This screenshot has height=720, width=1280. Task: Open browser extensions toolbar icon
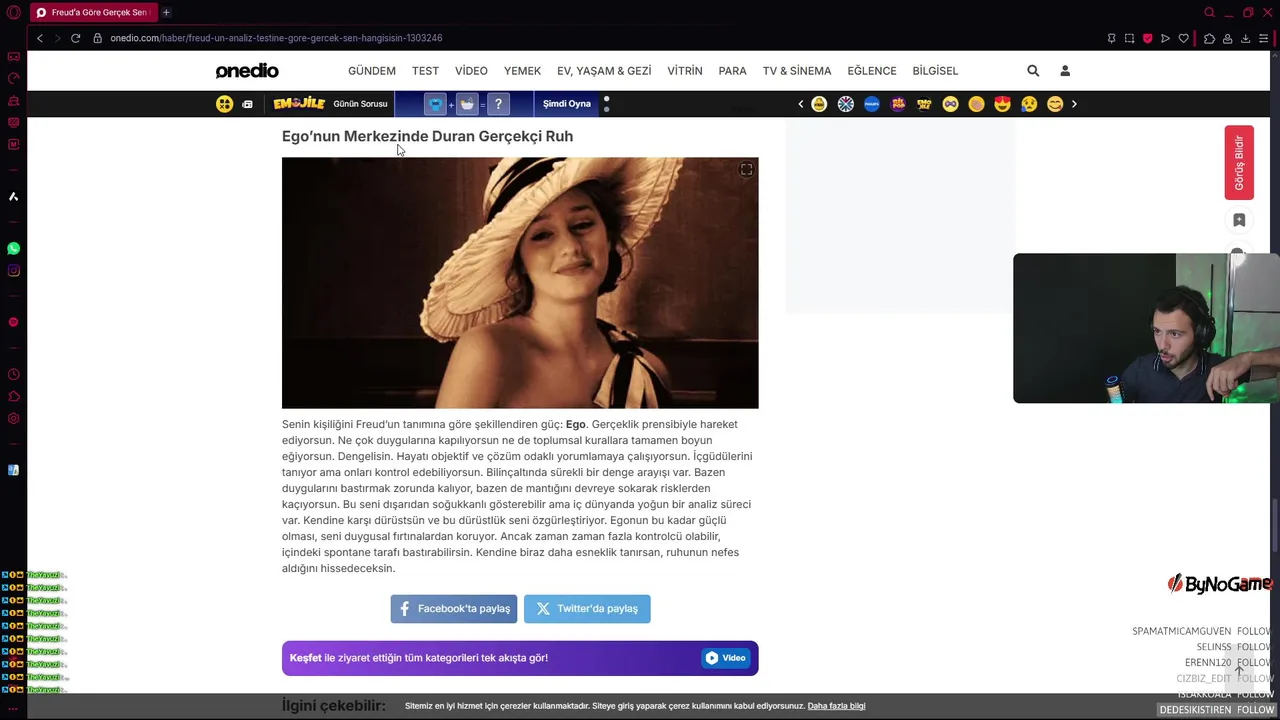click(1209, 38)
